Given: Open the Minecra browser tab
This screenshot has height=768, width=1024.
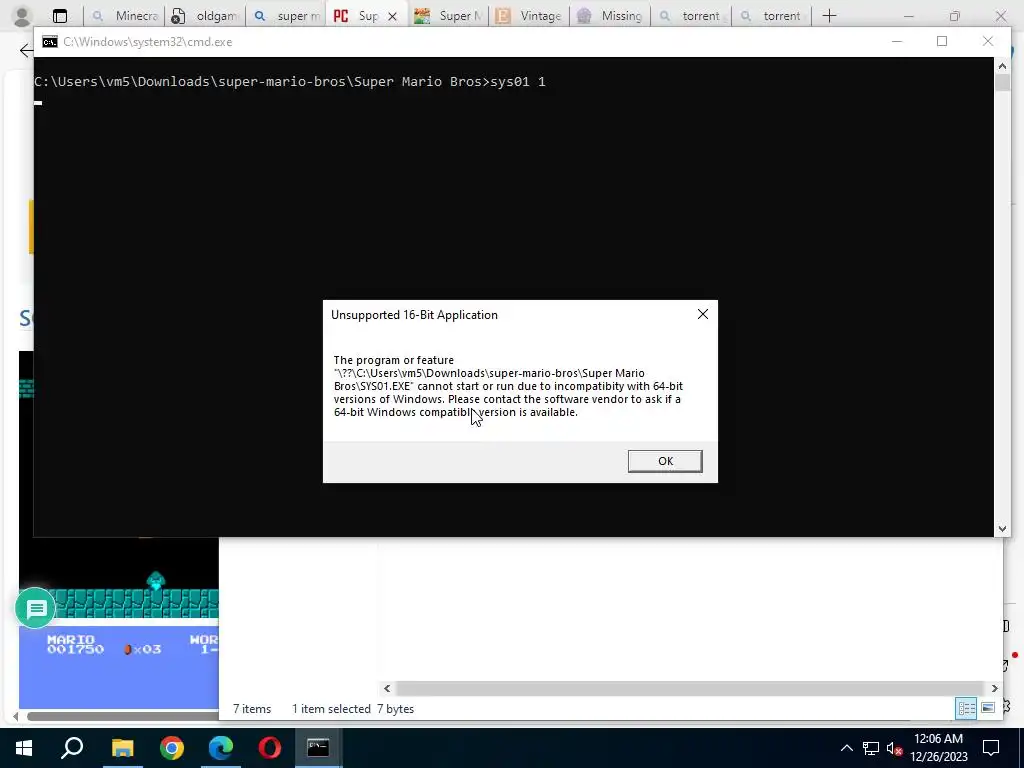Looking at the screenshot, I should point(123,16).
